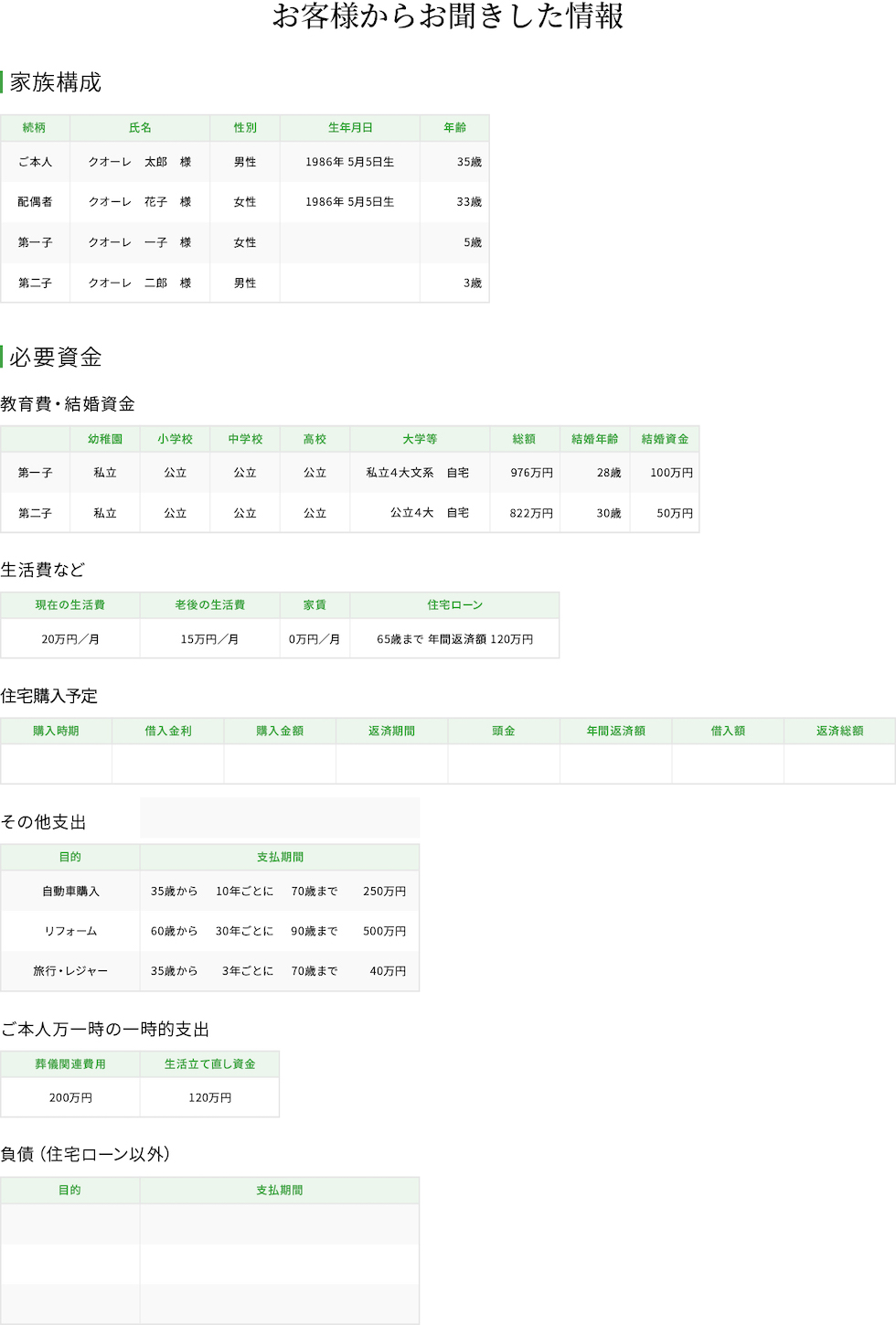
Task: Click the 配偶者 row label
Action: pos(36,202)
